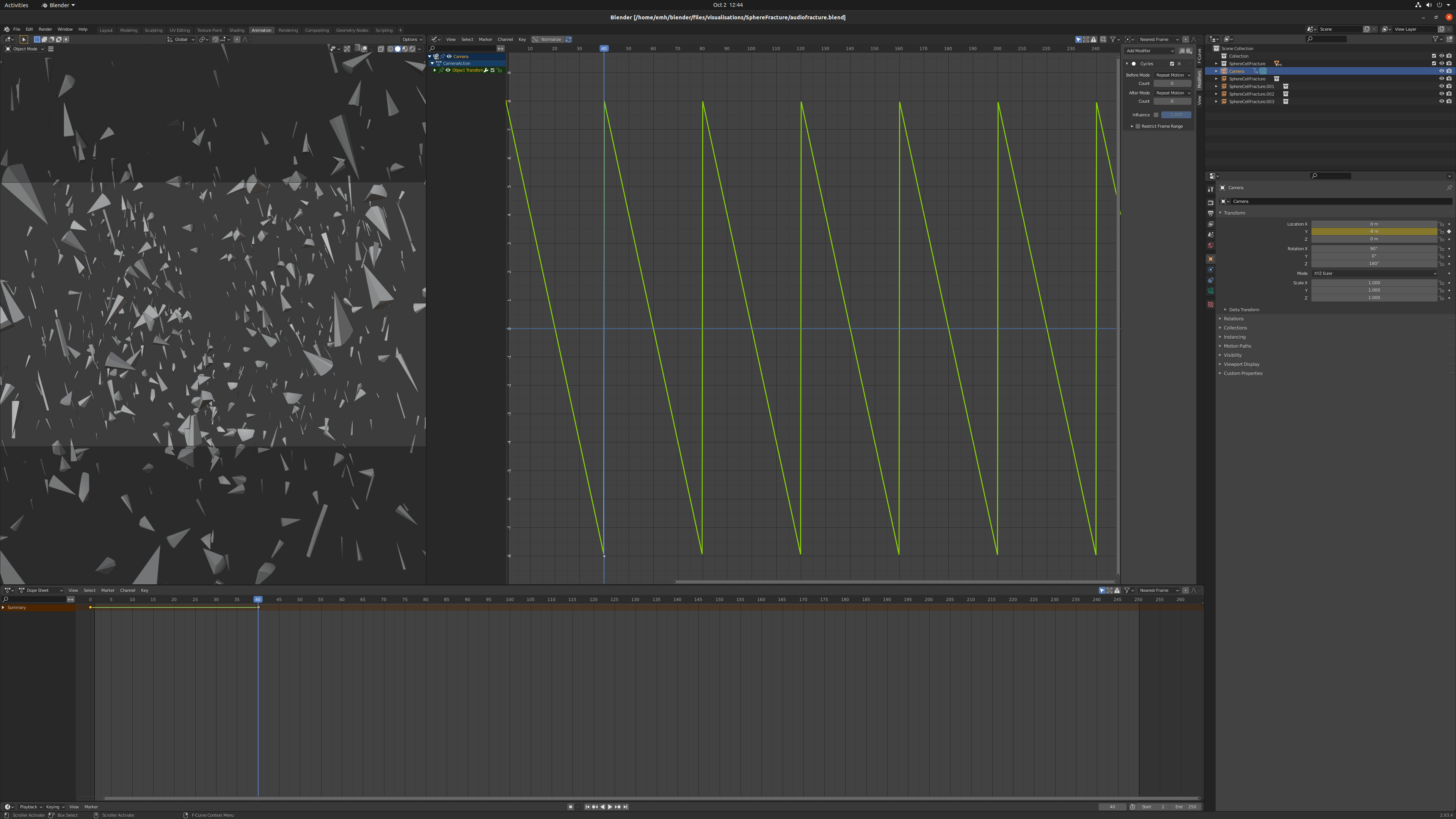Open the Dope Sheet mode dropdown

click(40, 591)
